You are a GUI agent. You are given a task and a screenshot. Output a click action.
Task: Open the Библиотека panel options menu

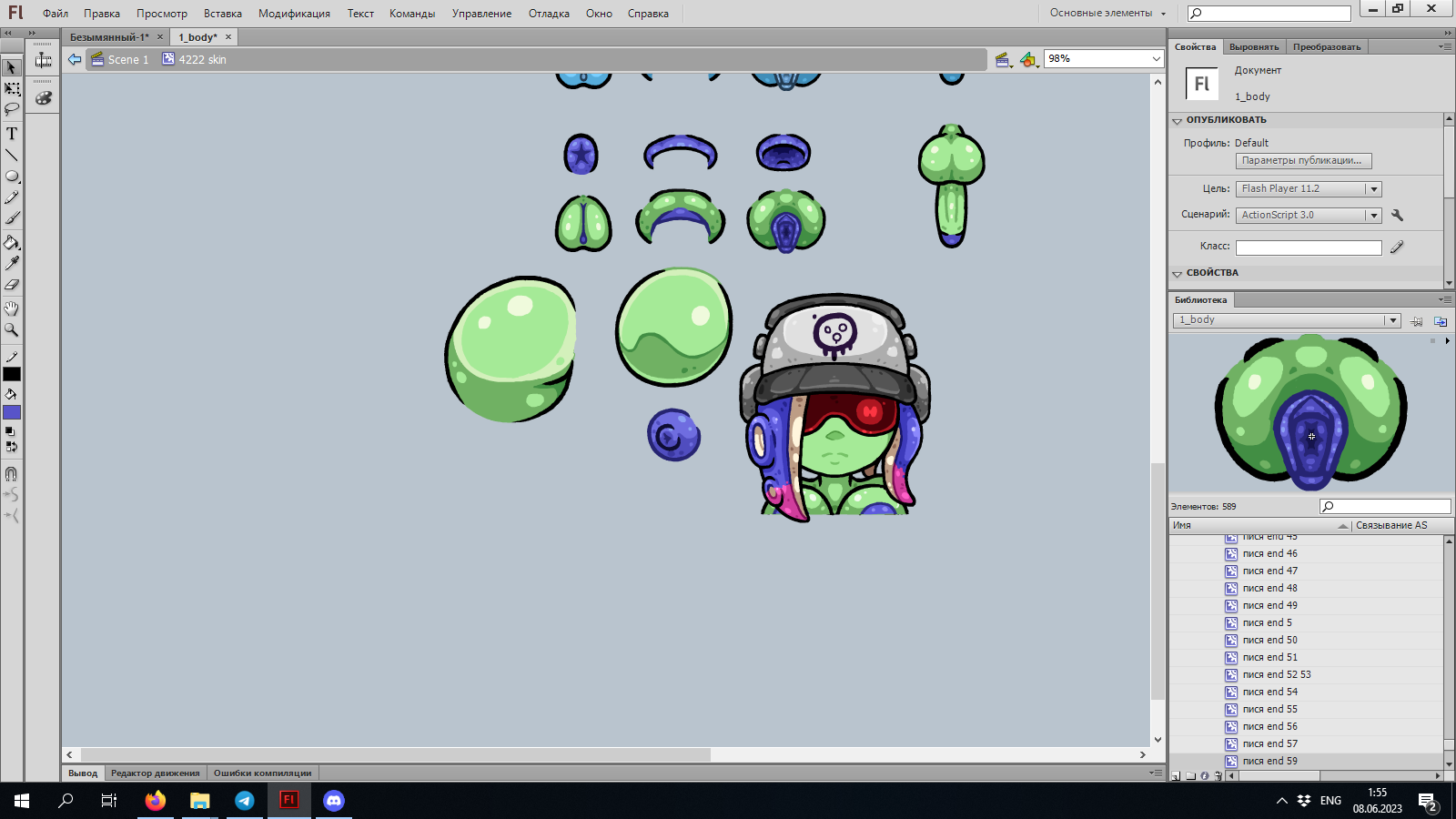[1446, 299]
